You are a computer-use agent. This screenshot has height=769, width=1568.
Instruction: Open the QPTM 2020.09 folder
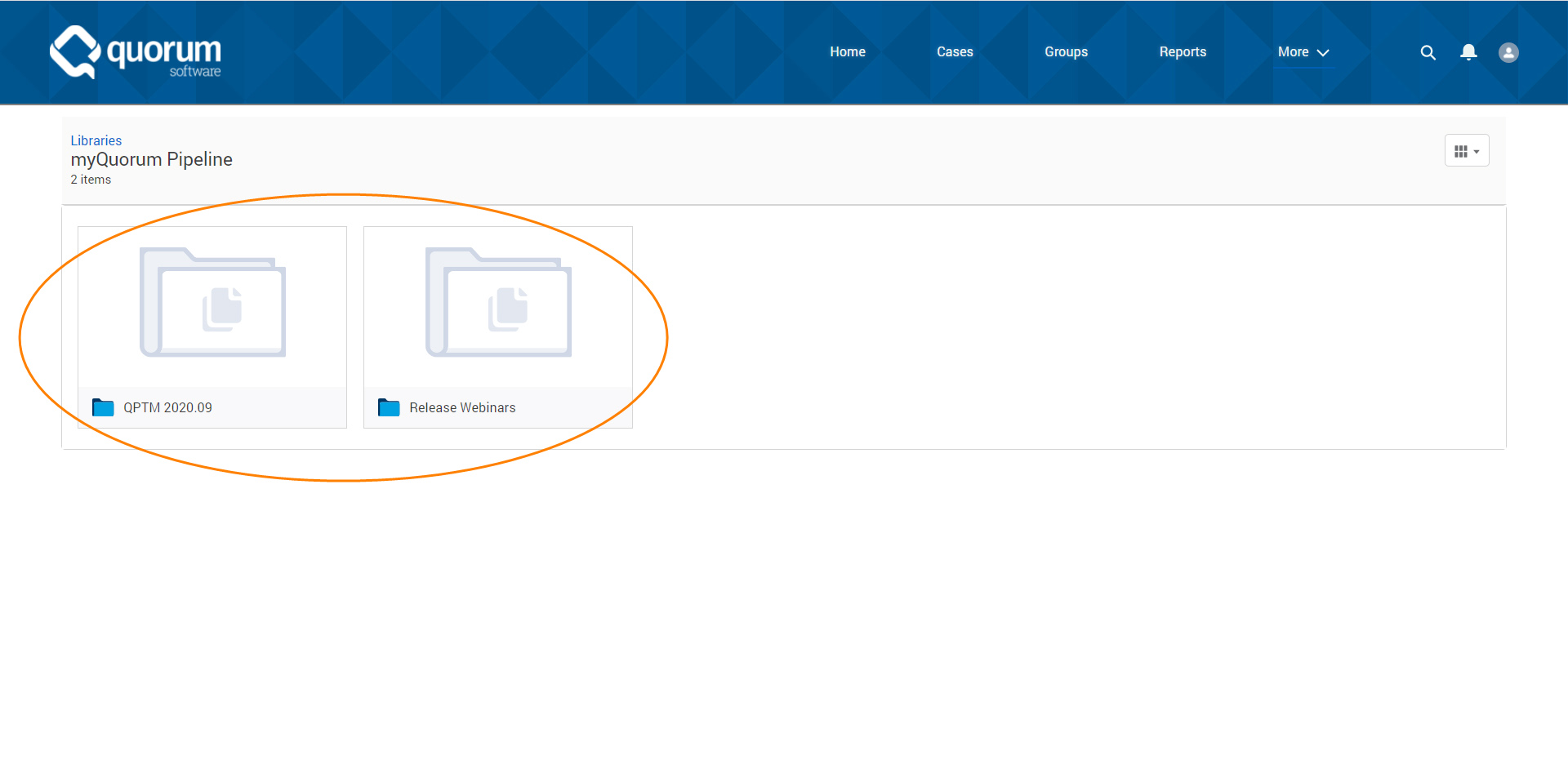pos(167,407)
